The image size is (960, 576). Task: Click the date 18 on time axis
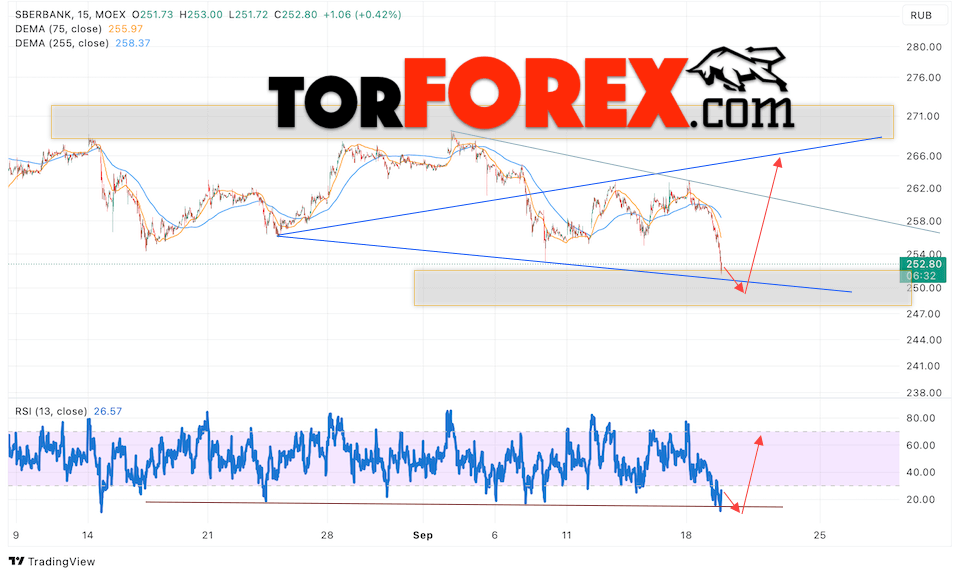click(x=686, y=535)
